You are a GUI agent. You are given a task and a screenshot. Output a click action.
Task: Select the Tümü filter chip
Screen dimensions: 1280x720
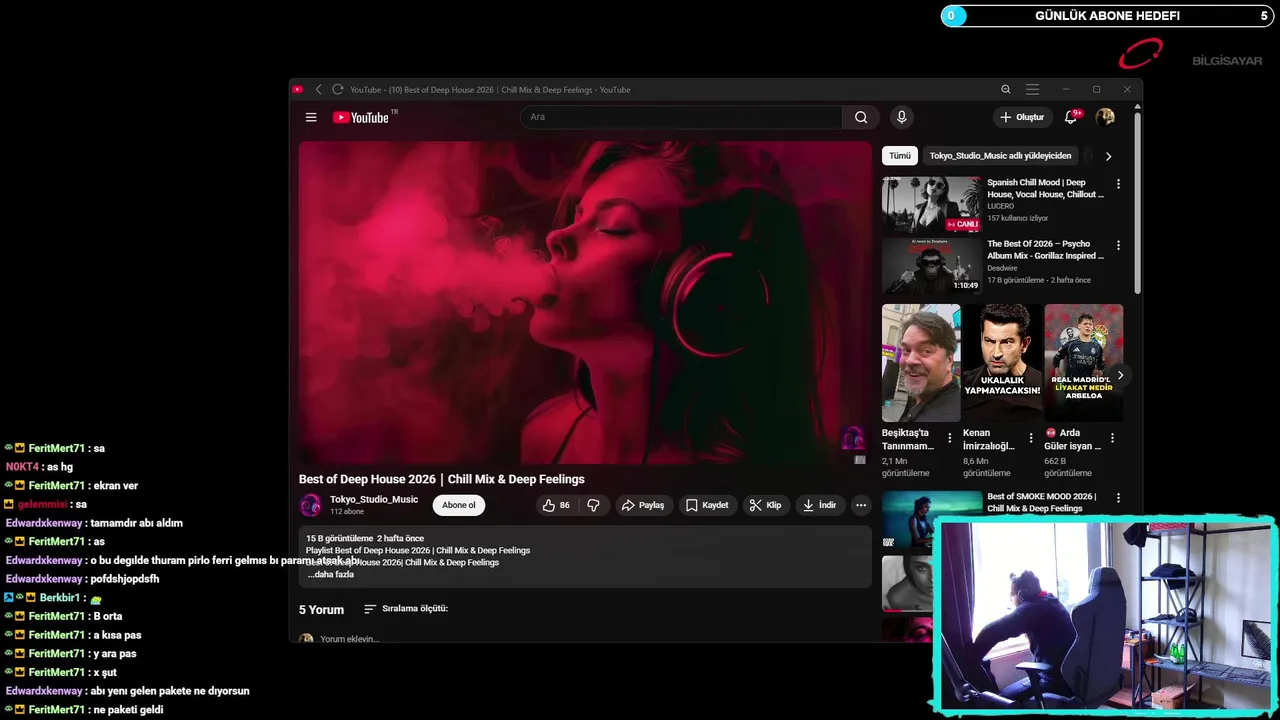click(x=900, y=156)
